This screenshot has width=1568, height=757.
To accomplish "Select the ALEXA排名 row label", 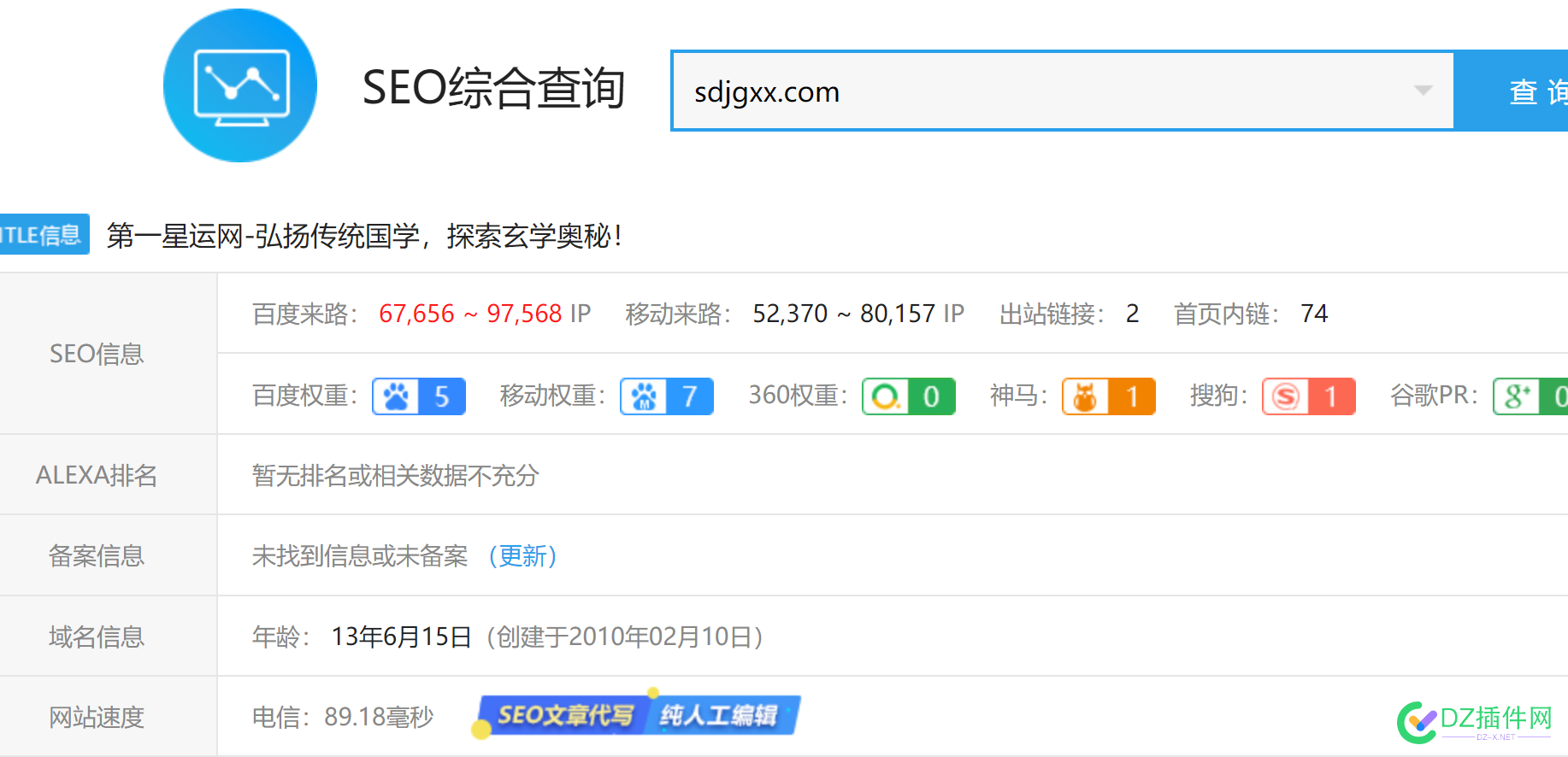I will click(x=97, y=475).
